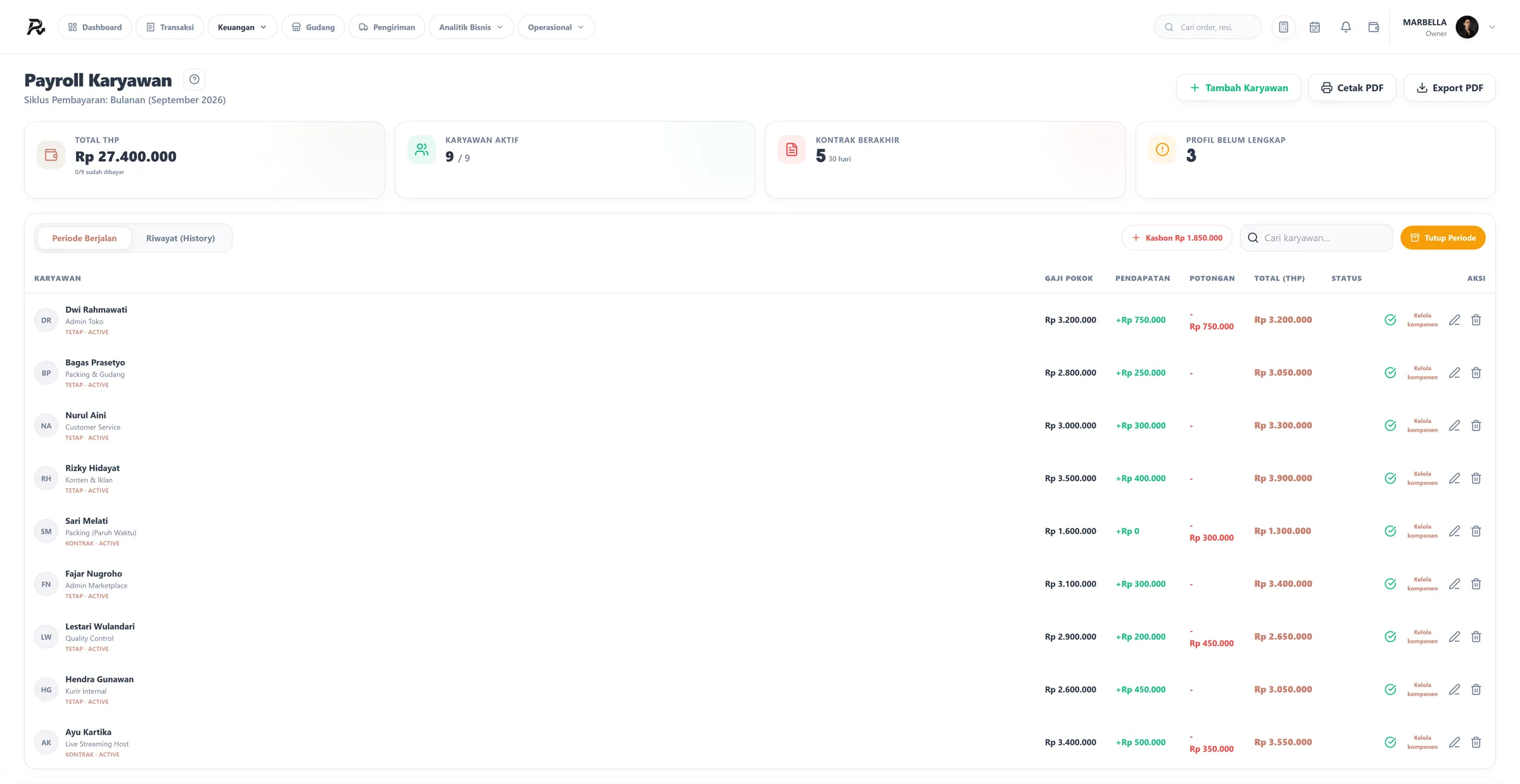Edit Nurul Aini with pencil icon

coord(1454,426)
